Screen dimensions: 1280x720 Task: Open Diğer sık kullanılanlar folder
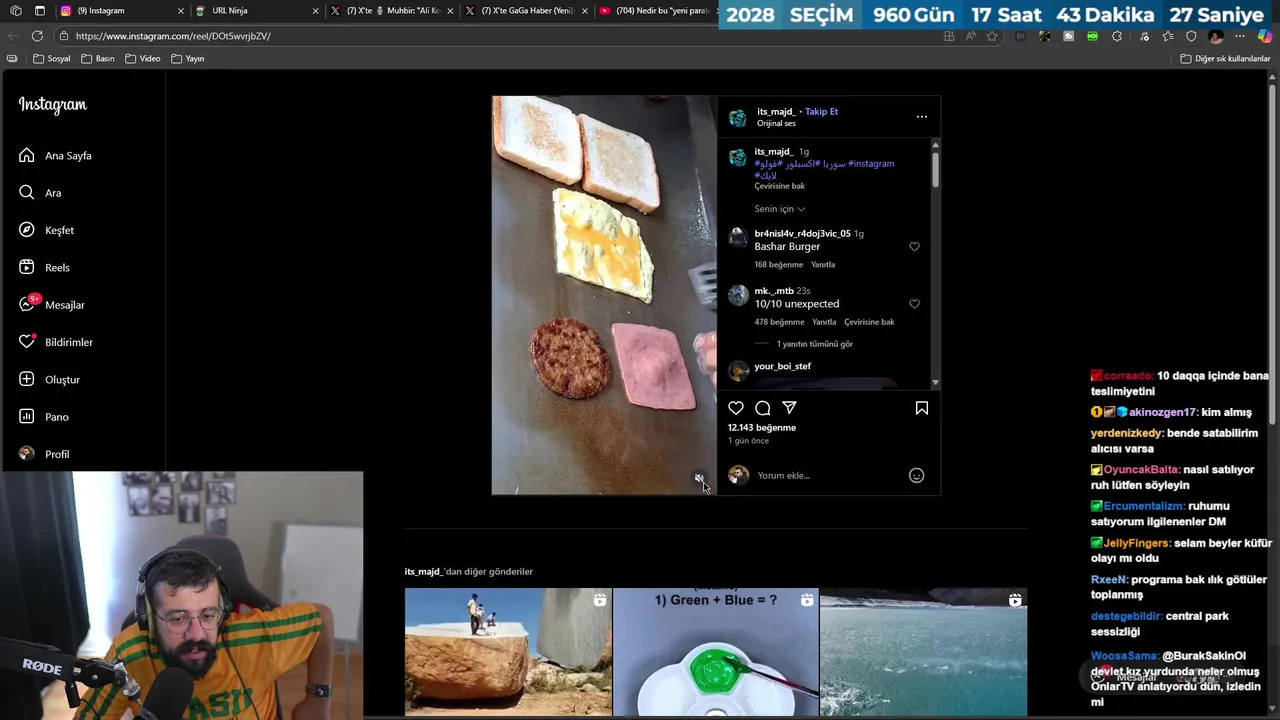pyautogui.click(x=1225, y=59)
